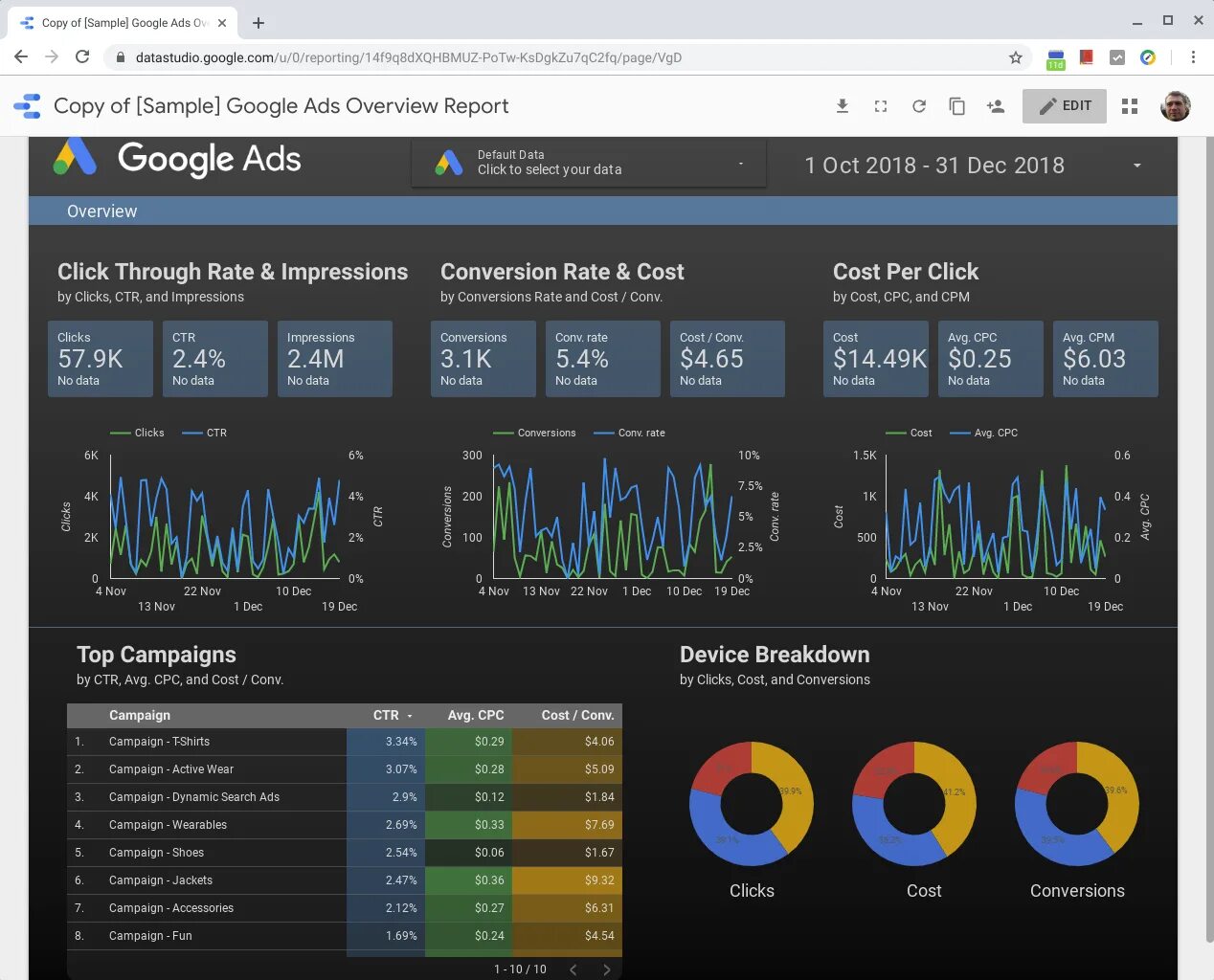1214x980 pixels.
Task: Click the red book extension icon
Action: click(1086, 57)
